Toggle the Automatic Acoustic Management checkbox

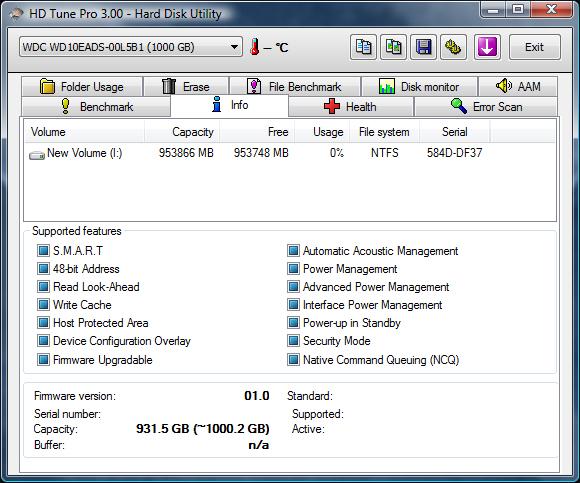[293, 251]
